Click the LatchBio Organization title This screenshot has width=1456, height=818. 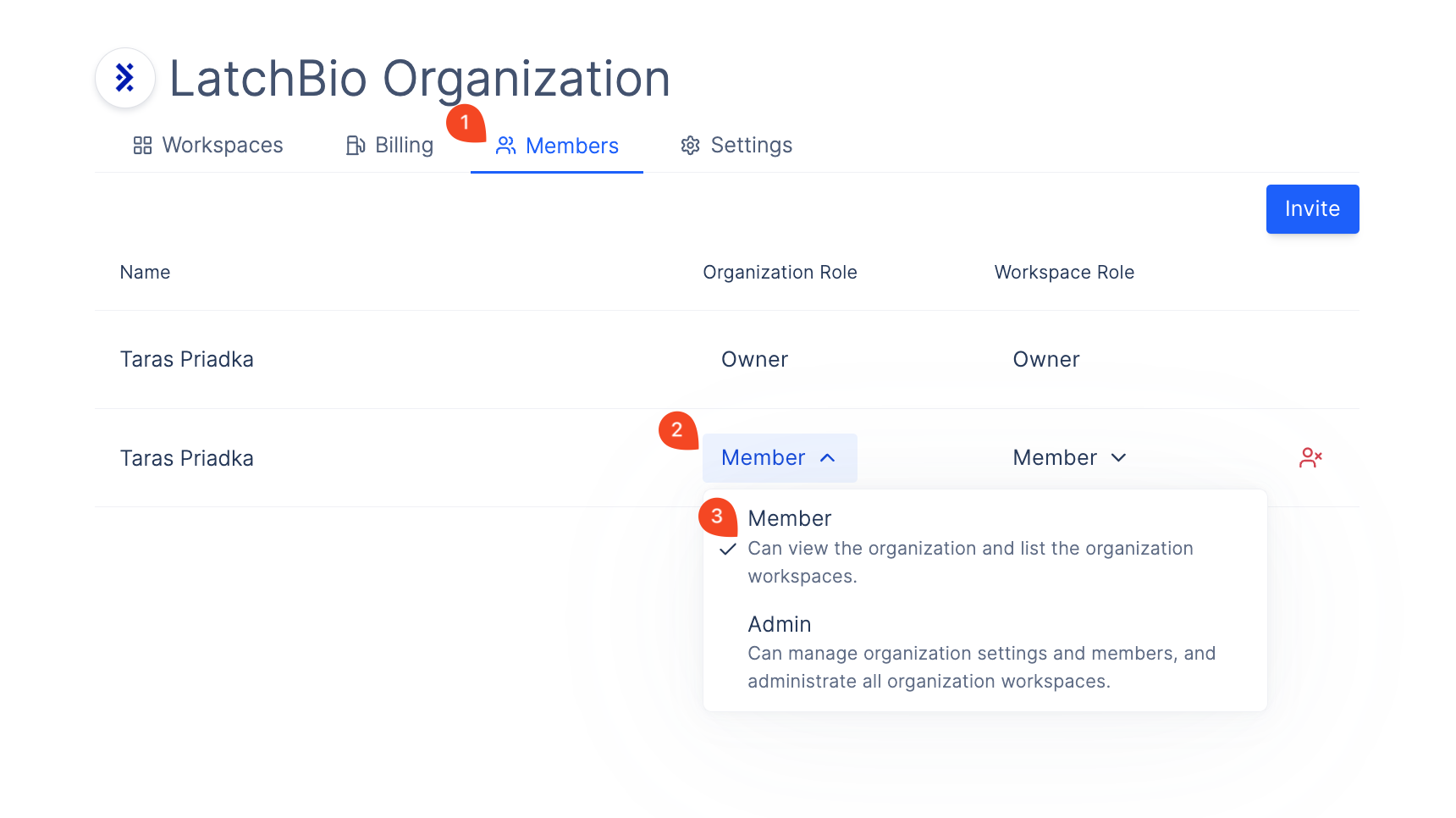pyautogui.click(x=420, y=79)
